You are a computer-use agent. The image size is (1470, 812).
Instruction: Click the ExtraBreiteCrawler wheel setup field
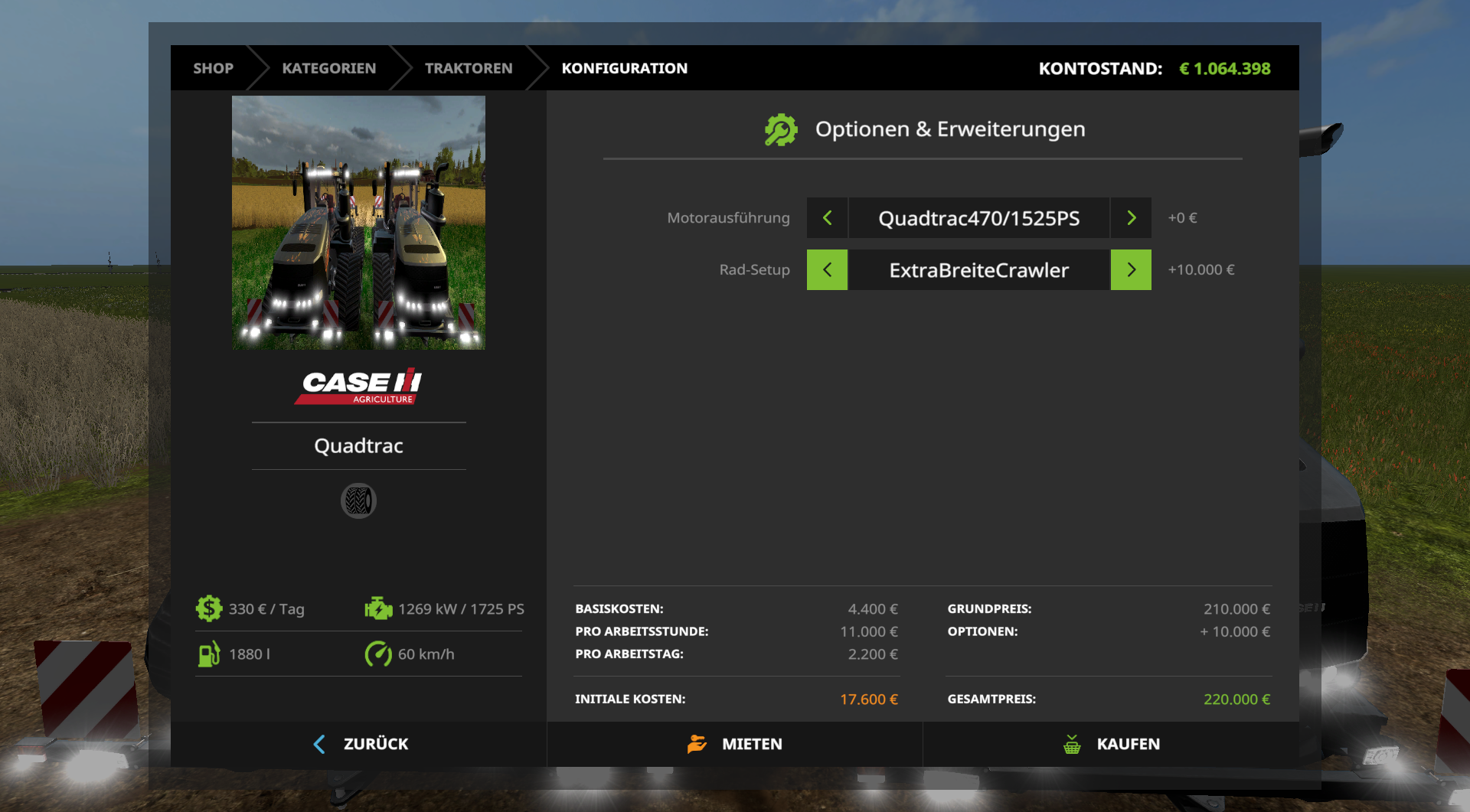979,269
